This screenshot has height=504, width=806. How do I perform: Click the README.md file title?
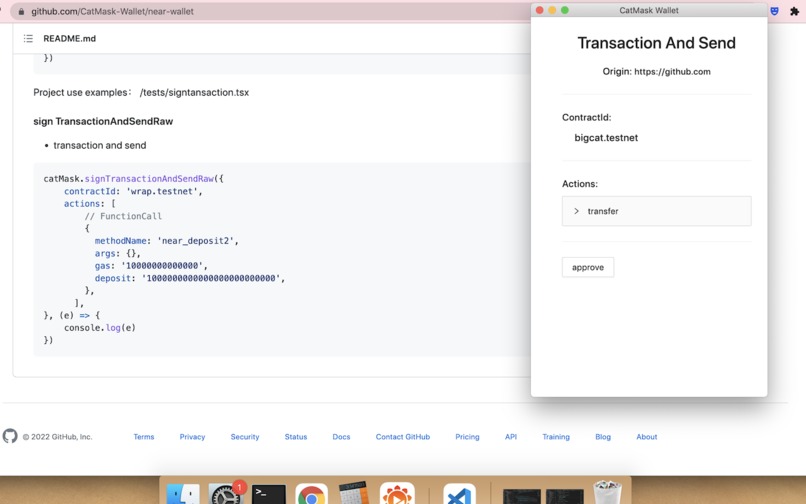pos(69,39)
